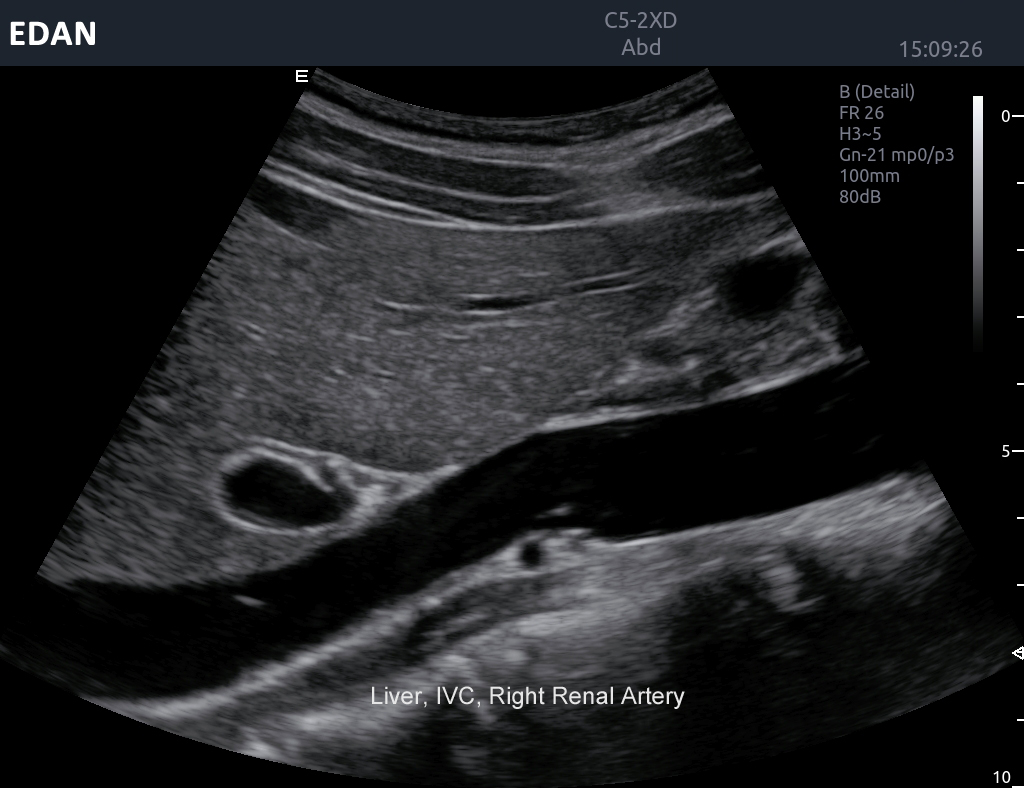Click the 0 depth scale marker
This screenshot has width=1024, height=788.
(x=1005, y=116)
